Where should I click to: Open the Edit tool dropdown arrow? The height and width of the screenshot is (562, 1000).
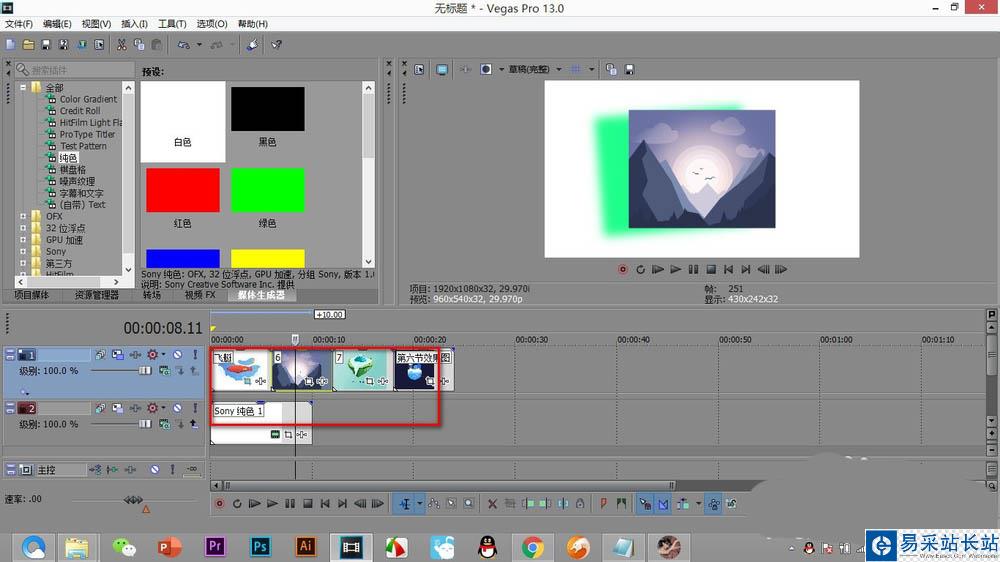[x=419, y=504]
